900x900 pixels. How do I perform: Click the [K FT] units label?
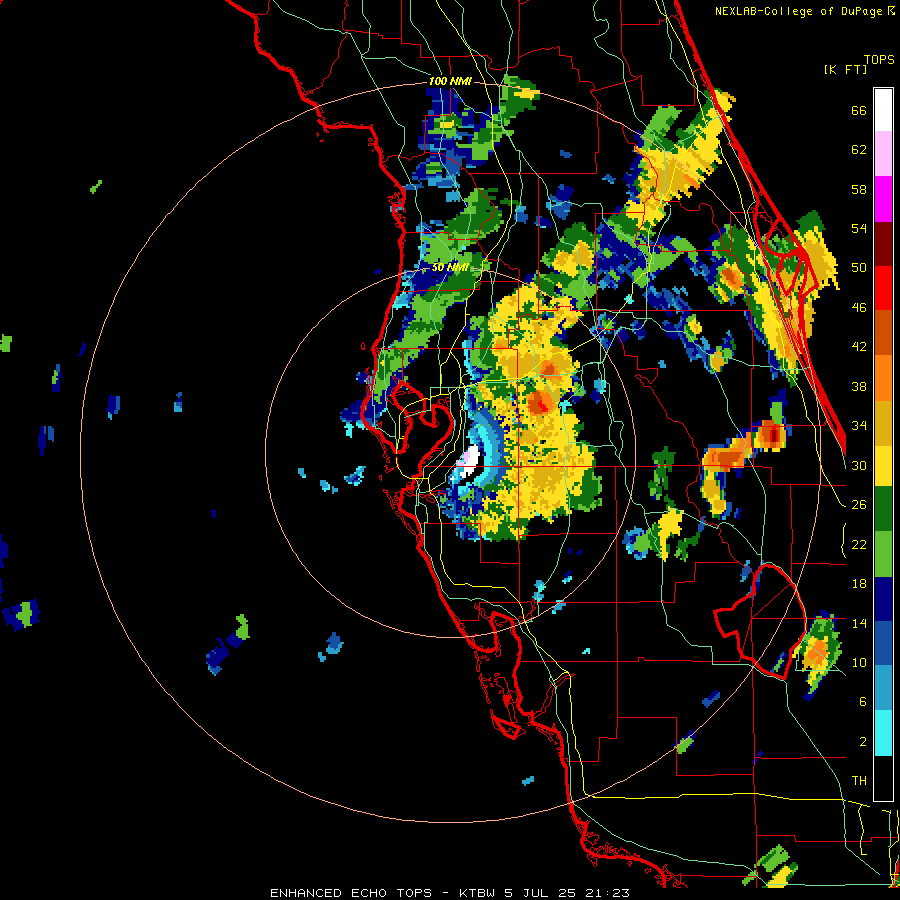(x=845, y=69)
